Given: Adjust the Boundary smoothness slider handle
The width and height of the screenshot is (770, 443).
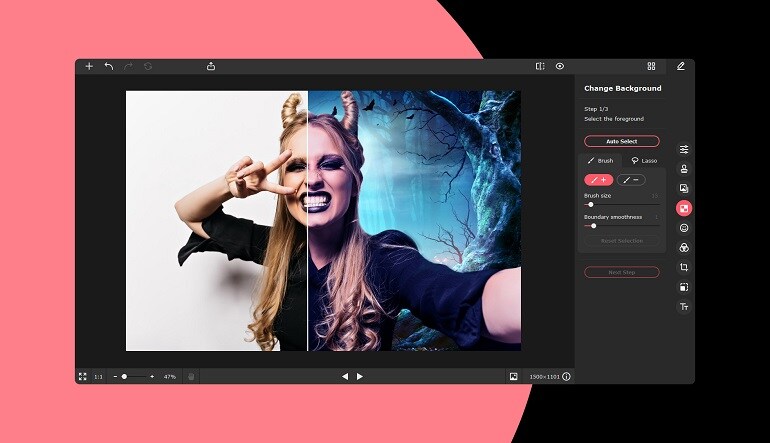Looking at the screenshot, I should [x=594, y=226].
